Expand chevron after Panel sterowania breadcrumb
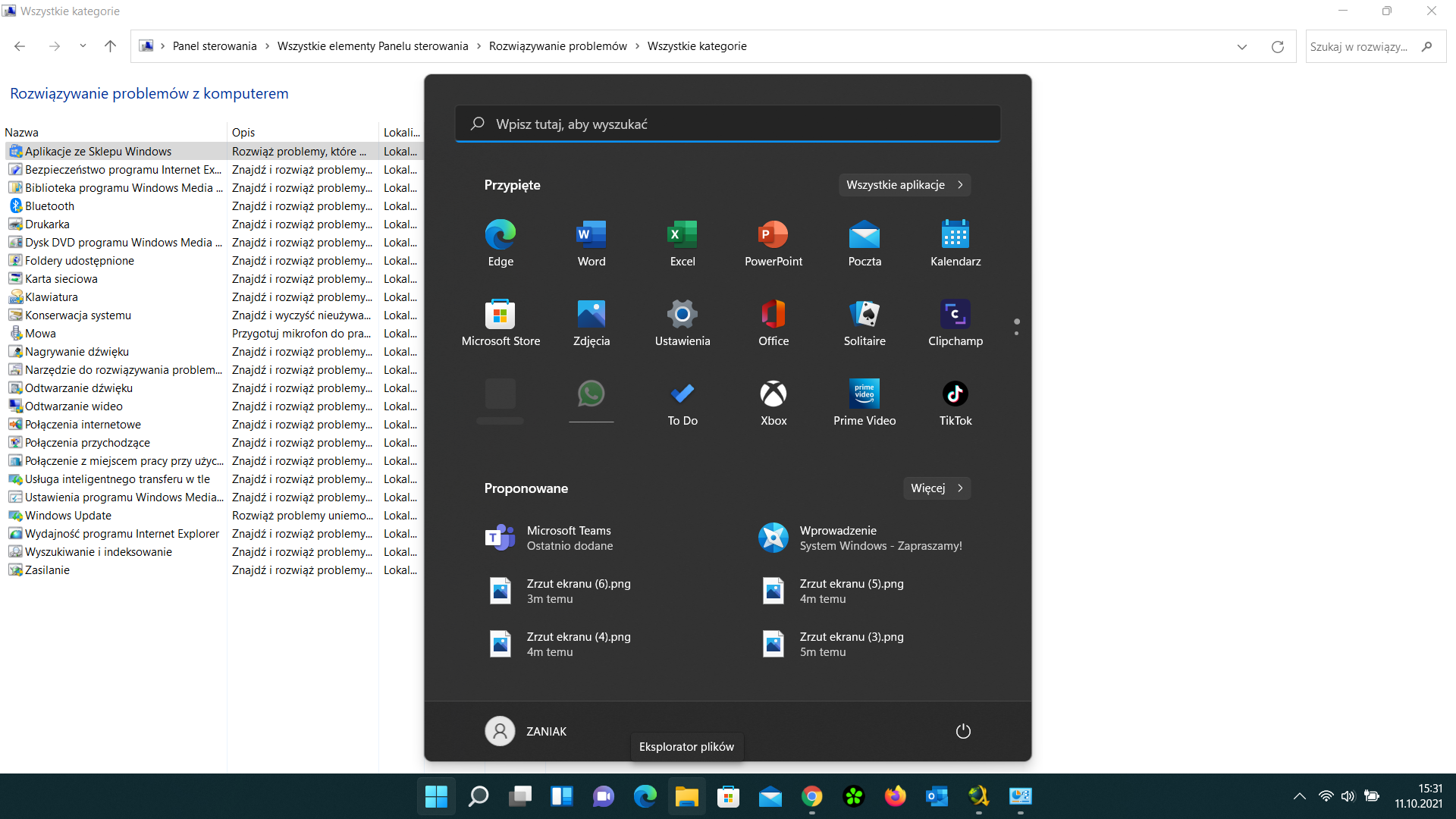 pos(267,46)
